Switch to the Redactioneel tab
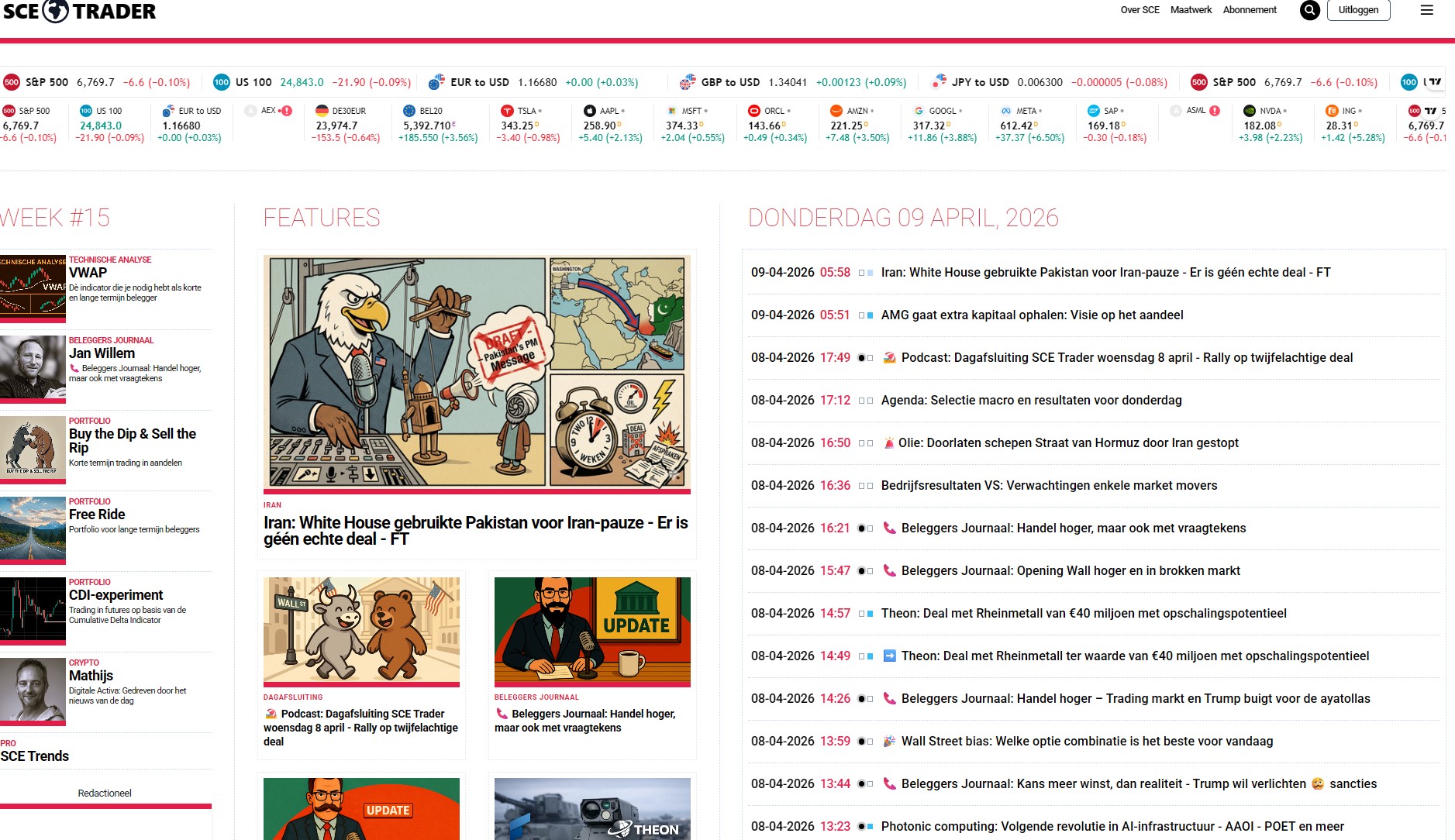This screenshot has height=840, width=1455. pyautogui.click(x=105, y=794)
